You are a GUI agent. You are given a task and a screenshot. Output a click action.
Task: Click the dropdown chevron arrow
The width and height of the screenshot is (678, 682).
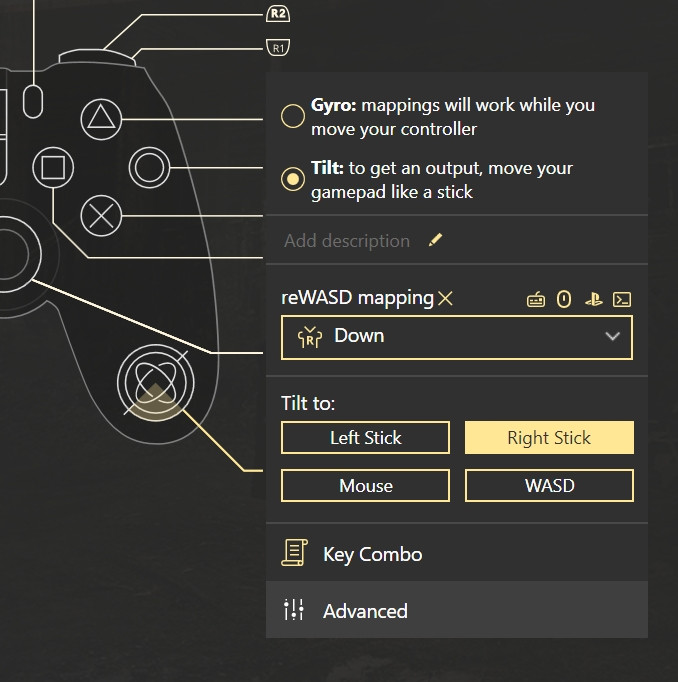(612, 336)
